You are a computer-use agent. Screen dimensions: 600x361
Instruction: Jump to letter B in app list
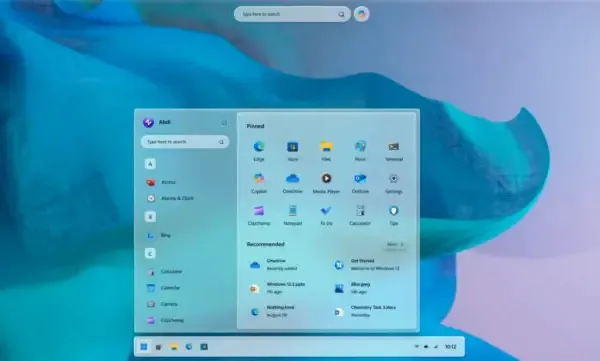[x=150, y=217]
